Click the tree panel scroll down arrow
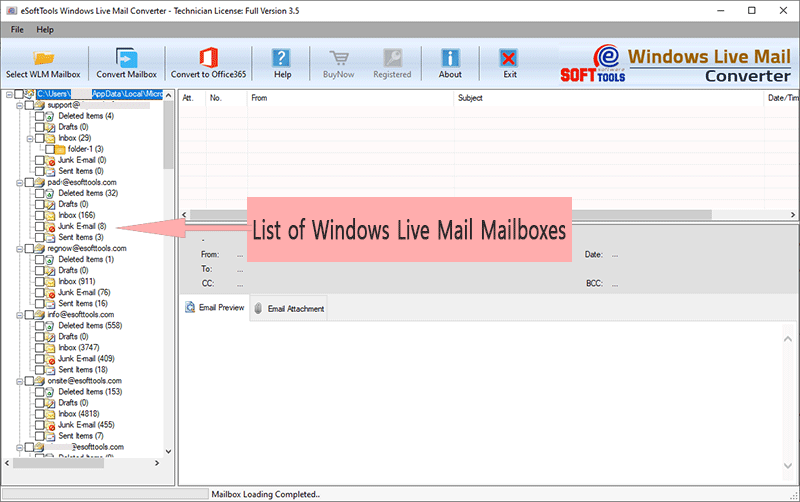 [168, 451]
